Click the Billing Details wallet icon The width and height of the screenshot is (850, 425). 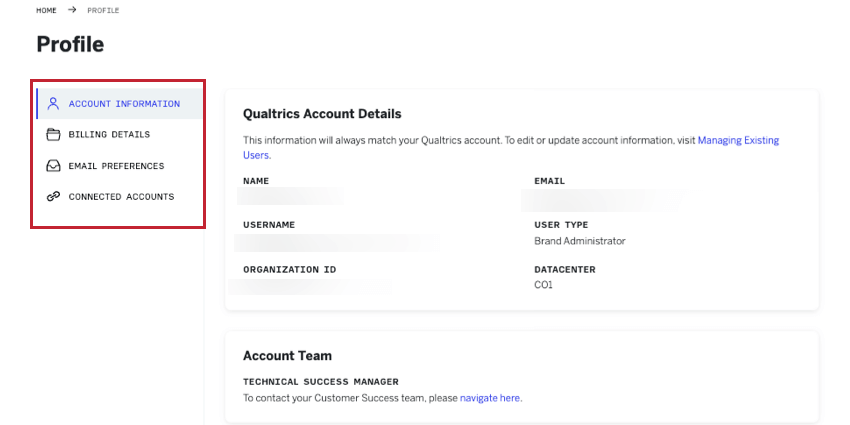tap(53, 134)
